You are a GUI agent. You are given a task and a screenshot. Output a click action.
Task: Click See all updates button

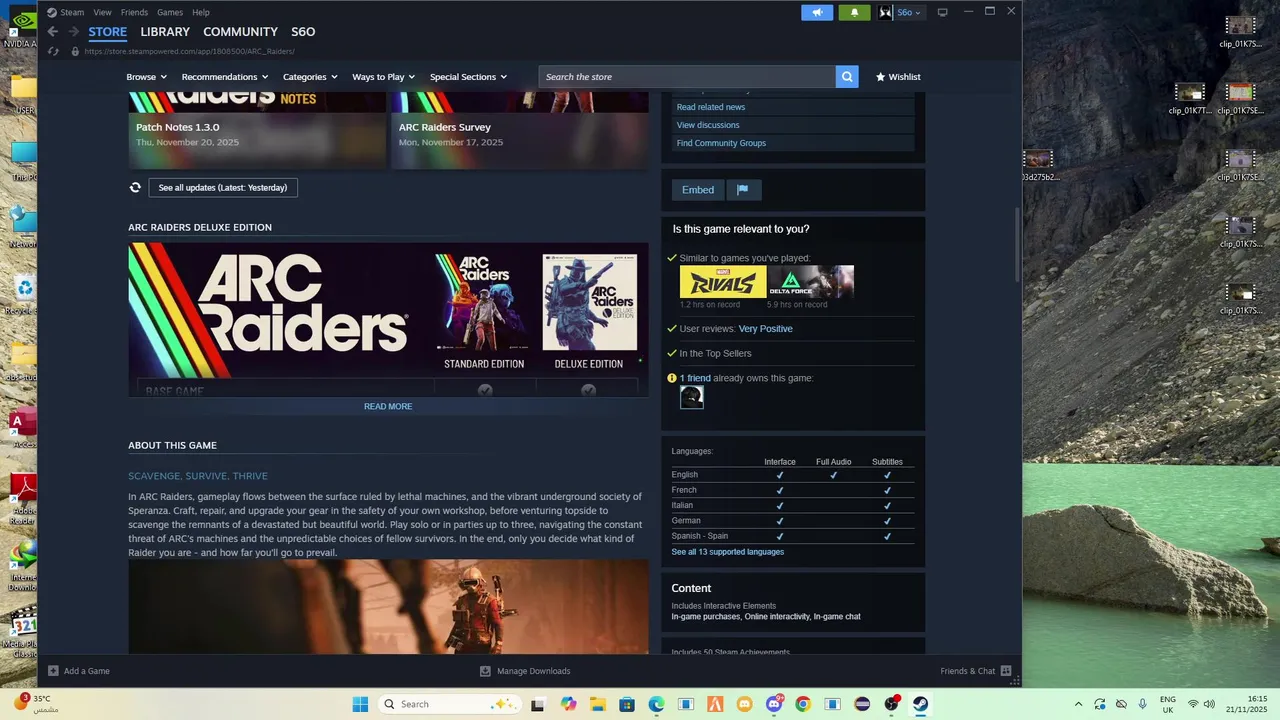pos(223,188)
